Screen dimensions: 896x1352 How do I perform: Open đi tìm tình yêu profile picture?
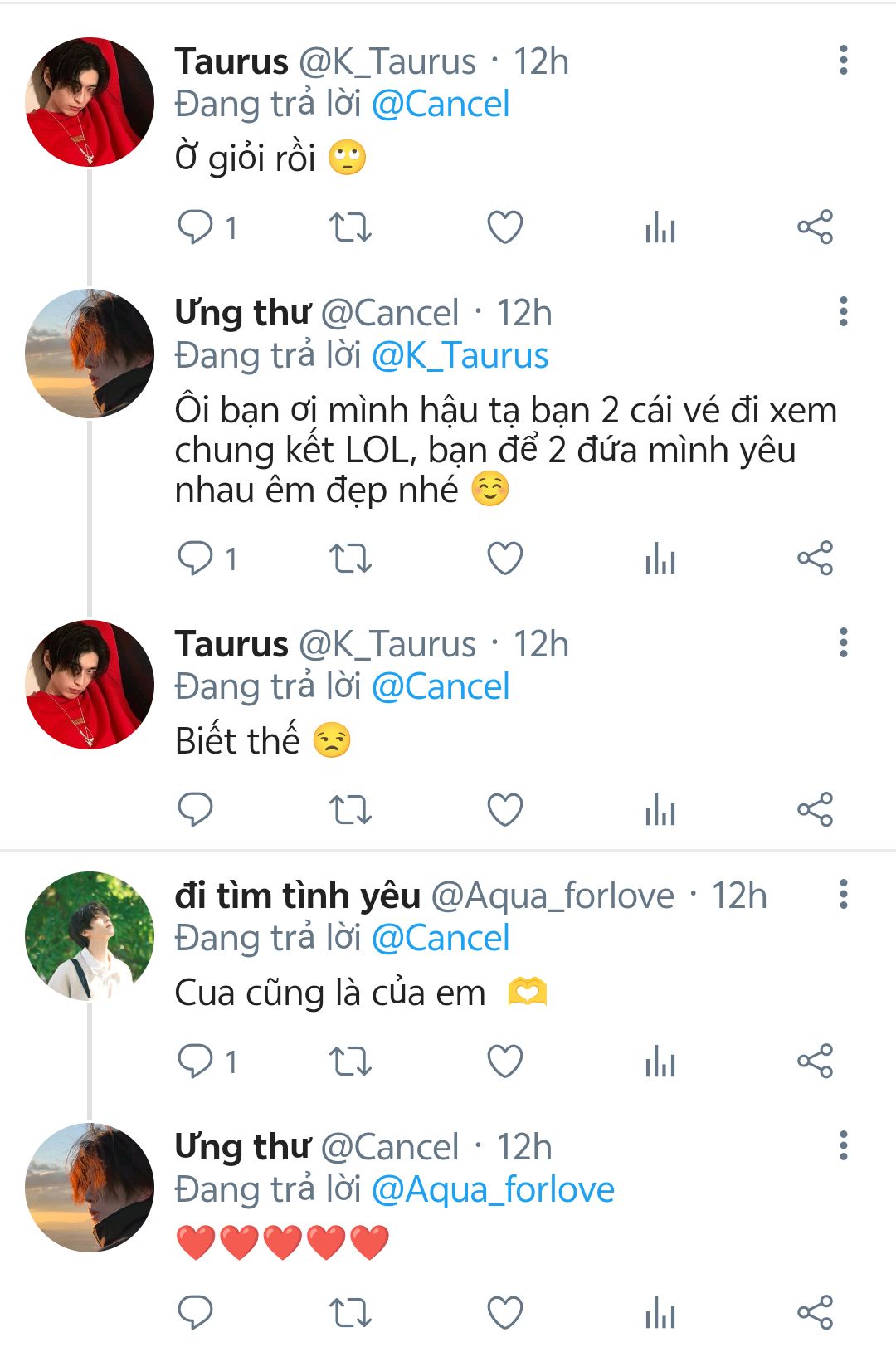point(90,935)
